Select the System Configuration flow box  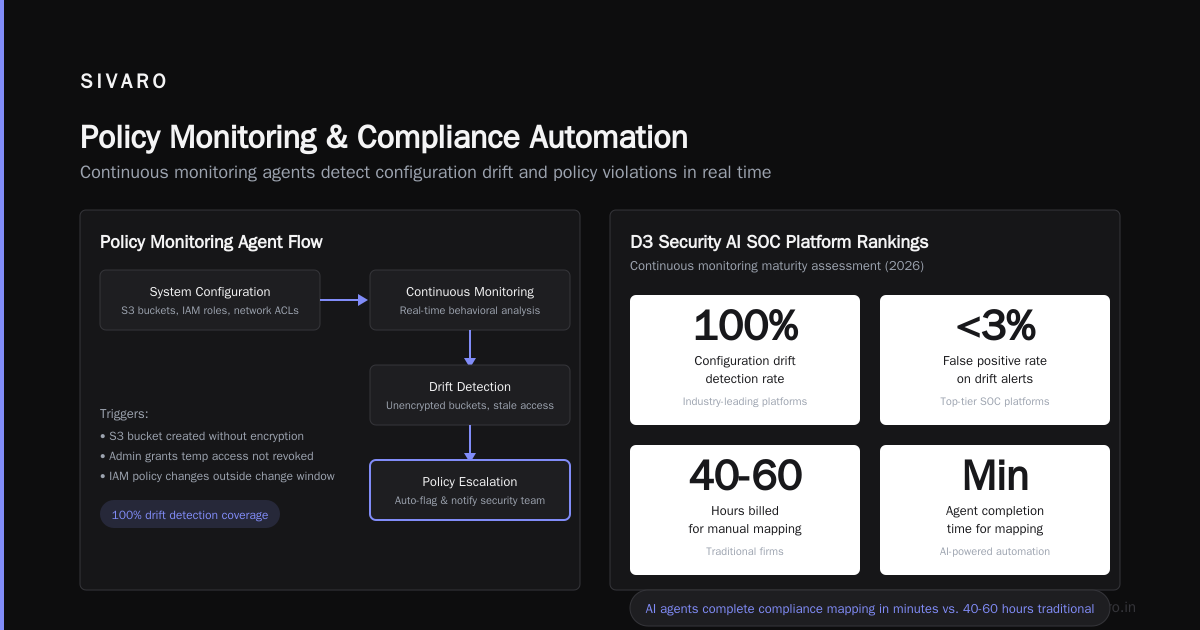click(x=210, y=300)
